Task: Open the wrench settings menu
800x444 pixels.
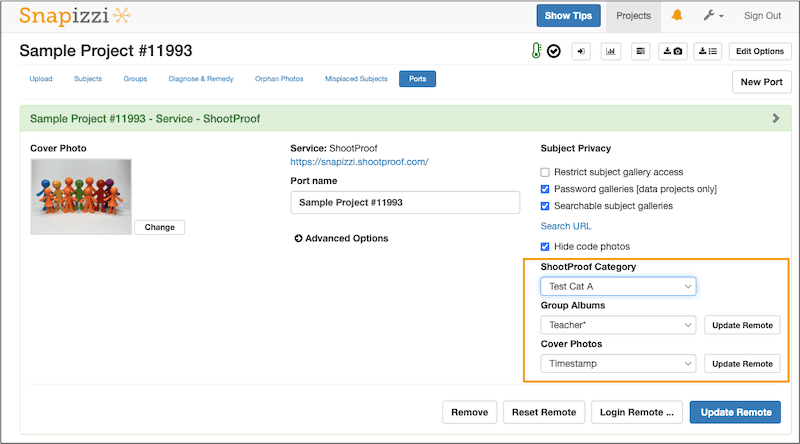Action: [x=713, y=16]
